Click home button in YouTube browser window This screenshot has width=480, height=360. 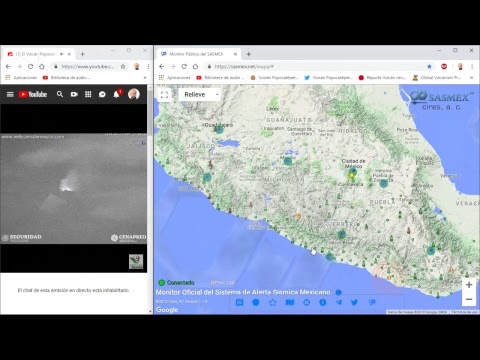[42, 67]
